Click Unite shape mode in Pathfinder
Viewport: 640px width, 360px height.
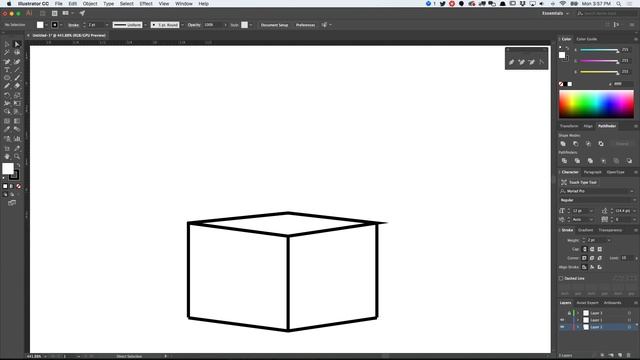tap(563, 144)
